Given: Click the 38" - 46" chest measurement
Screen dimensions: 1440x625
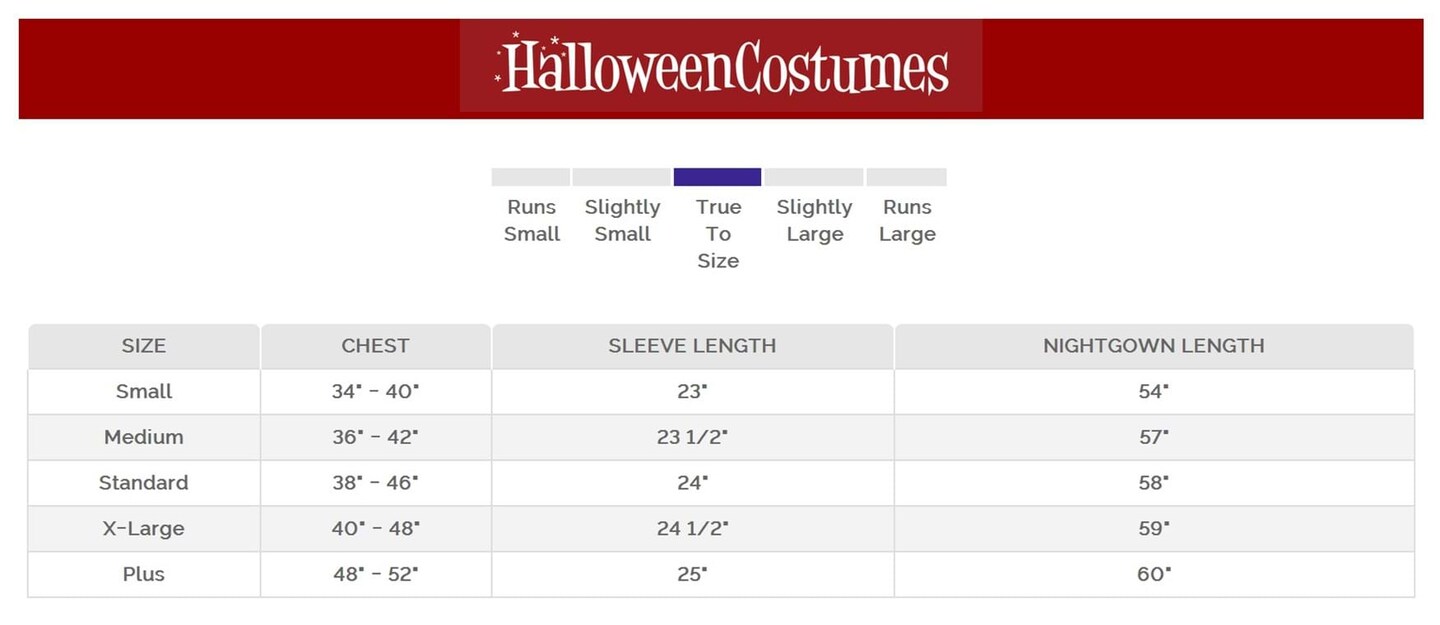Looking at the screenshot, I should [x=375, y=483].
